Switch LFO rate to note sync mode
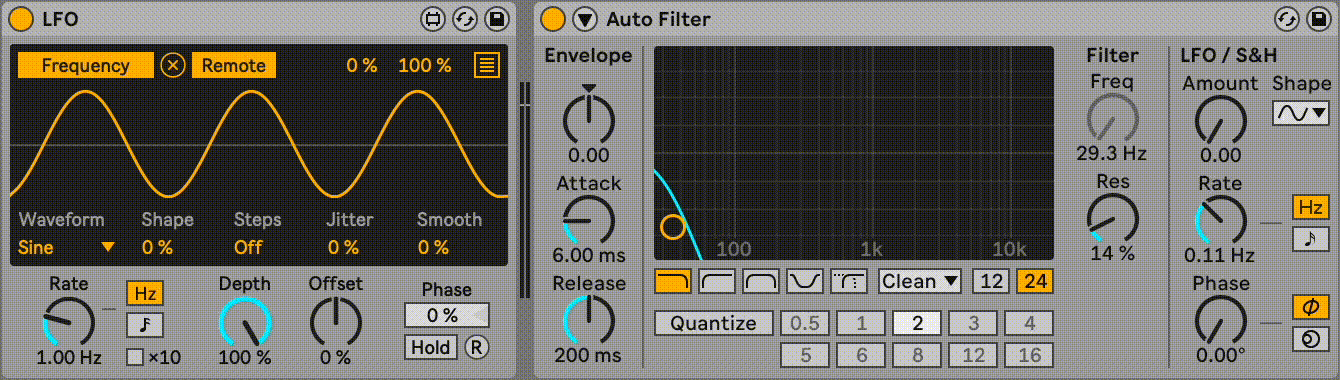 pos(145,324)
